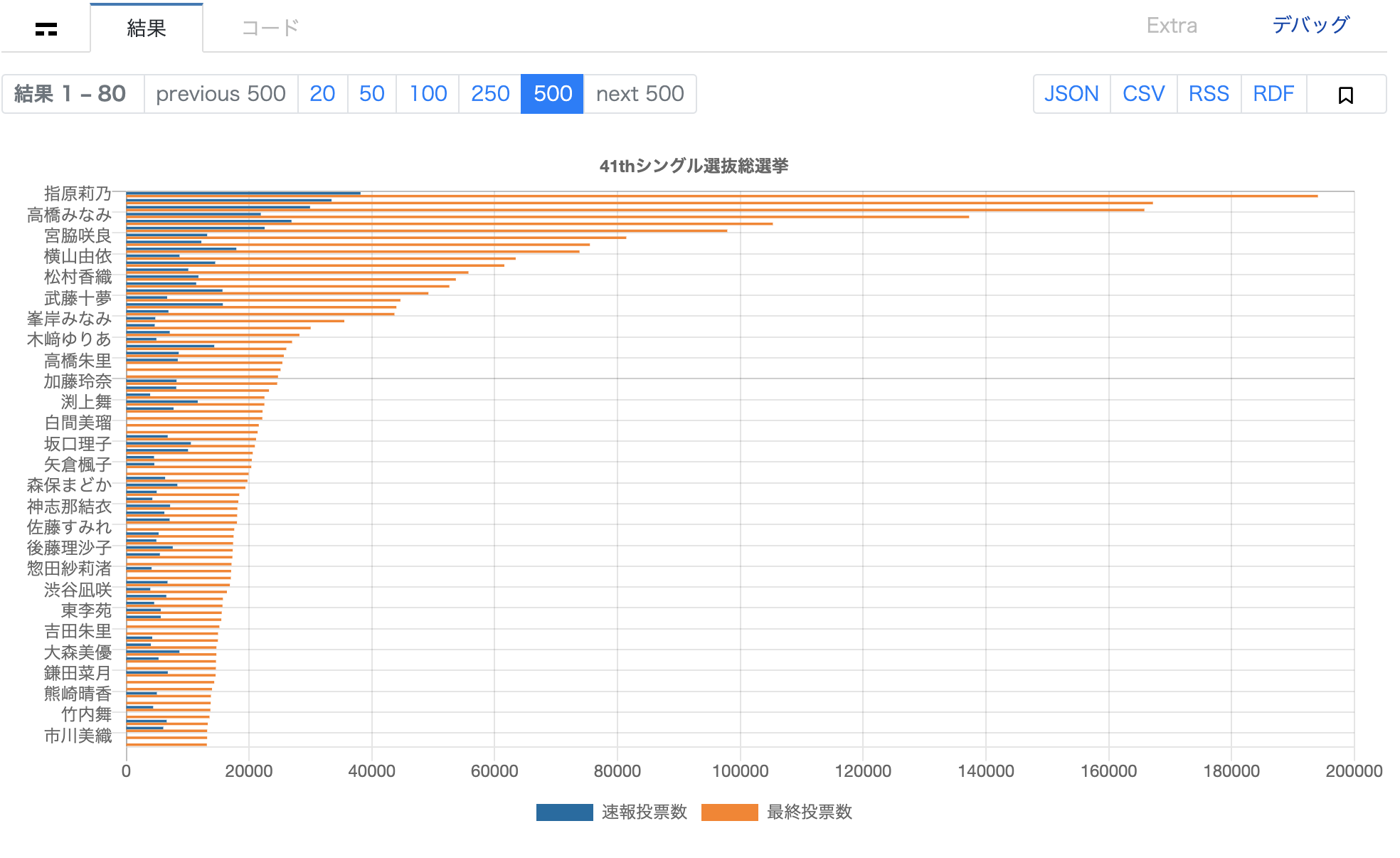This screenshot has height=858, width=1400.
Task: Export results as RDF
Action: pyautogui.click(x=1273, y=94)
